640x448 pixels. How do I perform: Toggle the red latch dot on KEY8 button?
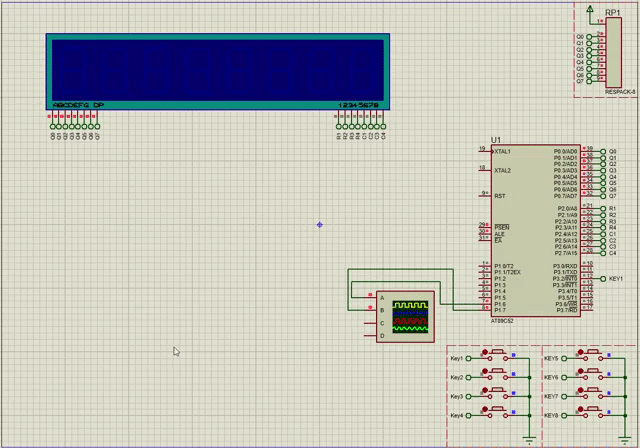(x=580, y=409)
